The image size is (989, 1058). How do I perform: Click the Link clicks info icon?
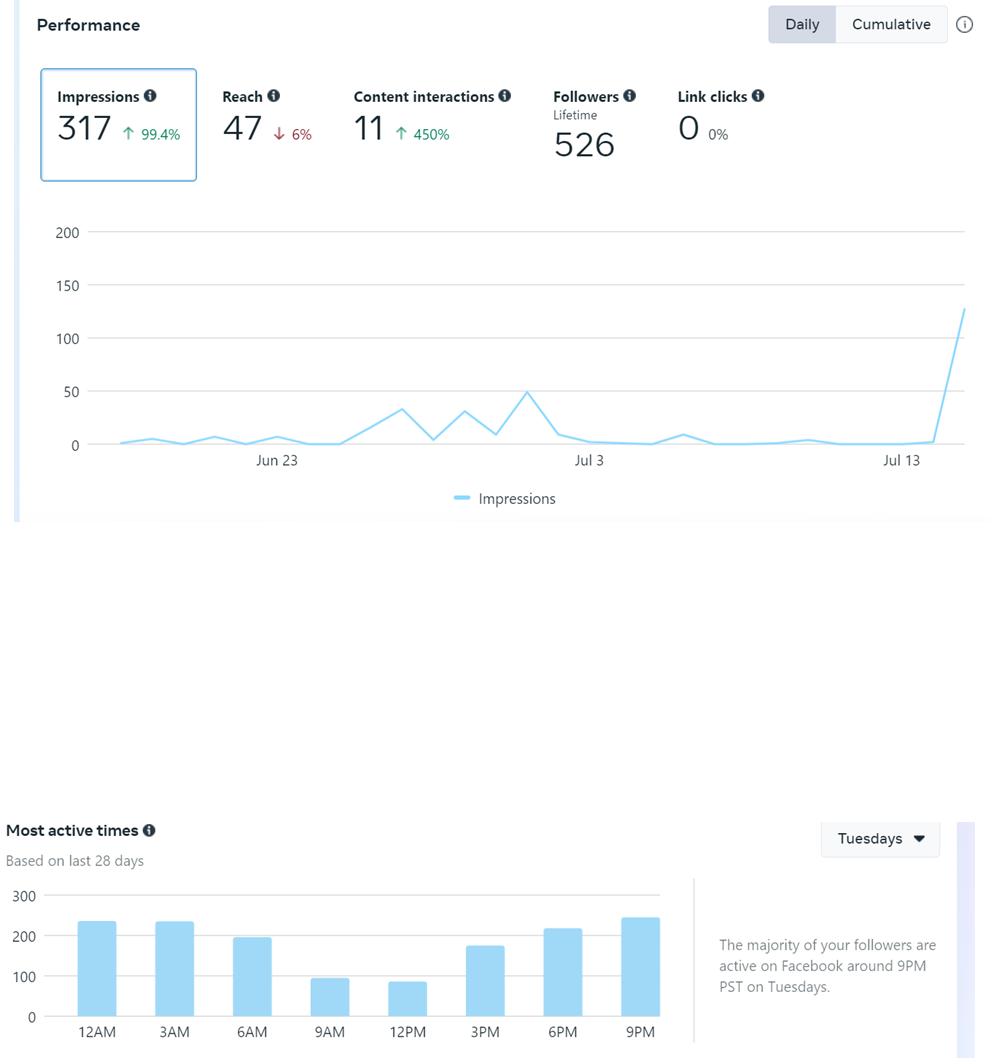point(758,96)
